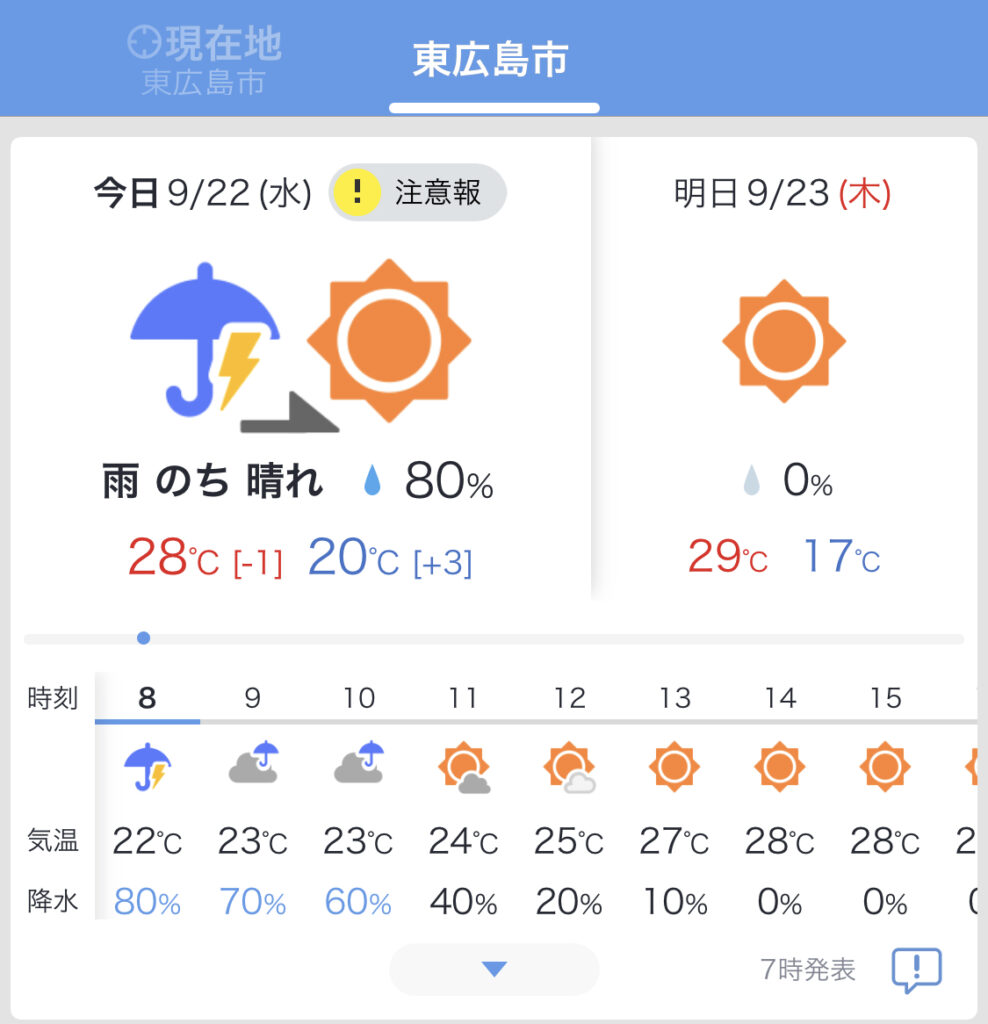Tap today's large sun icon

388,340
